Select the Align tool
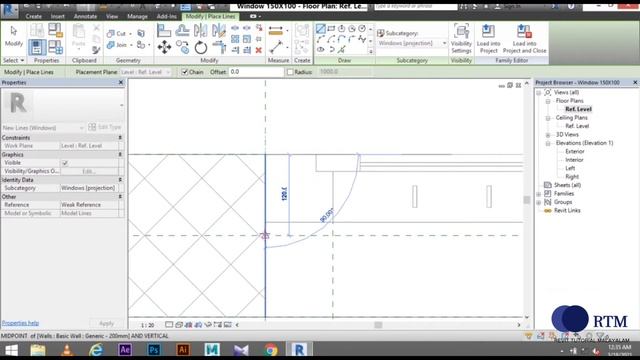This screenshot has width=640, height=360. point(164,30)
